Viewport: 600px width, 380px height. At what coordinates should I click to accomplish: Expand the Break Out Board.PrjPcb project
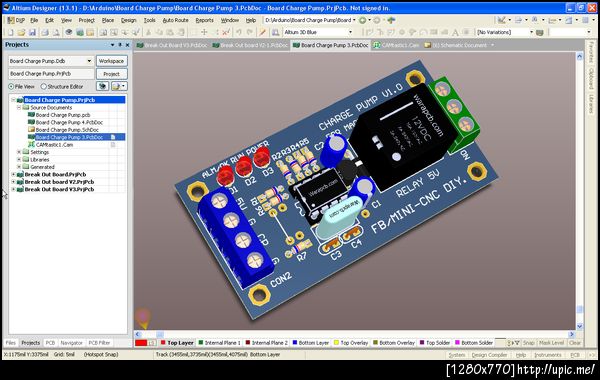pyautogui.click(x=13, y=175)
